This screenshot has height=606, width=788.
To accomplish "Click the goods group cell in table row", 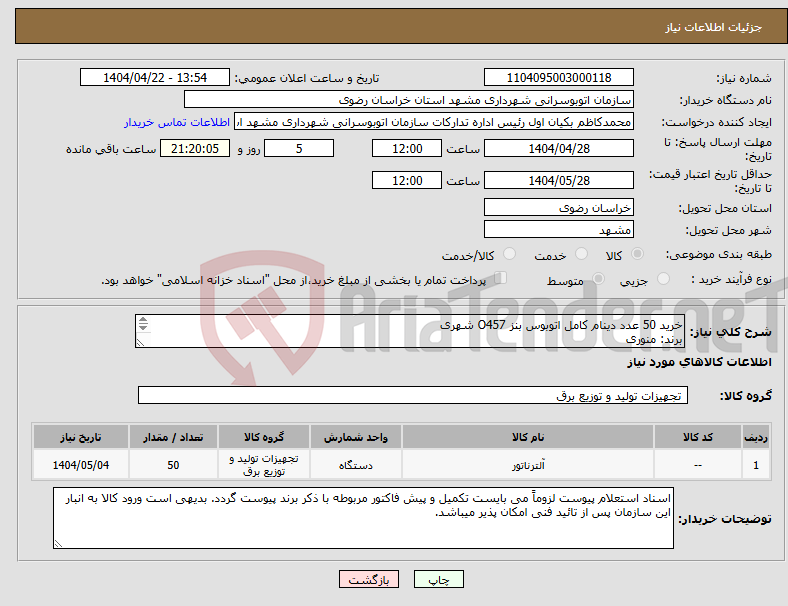I will pos(264,465).
